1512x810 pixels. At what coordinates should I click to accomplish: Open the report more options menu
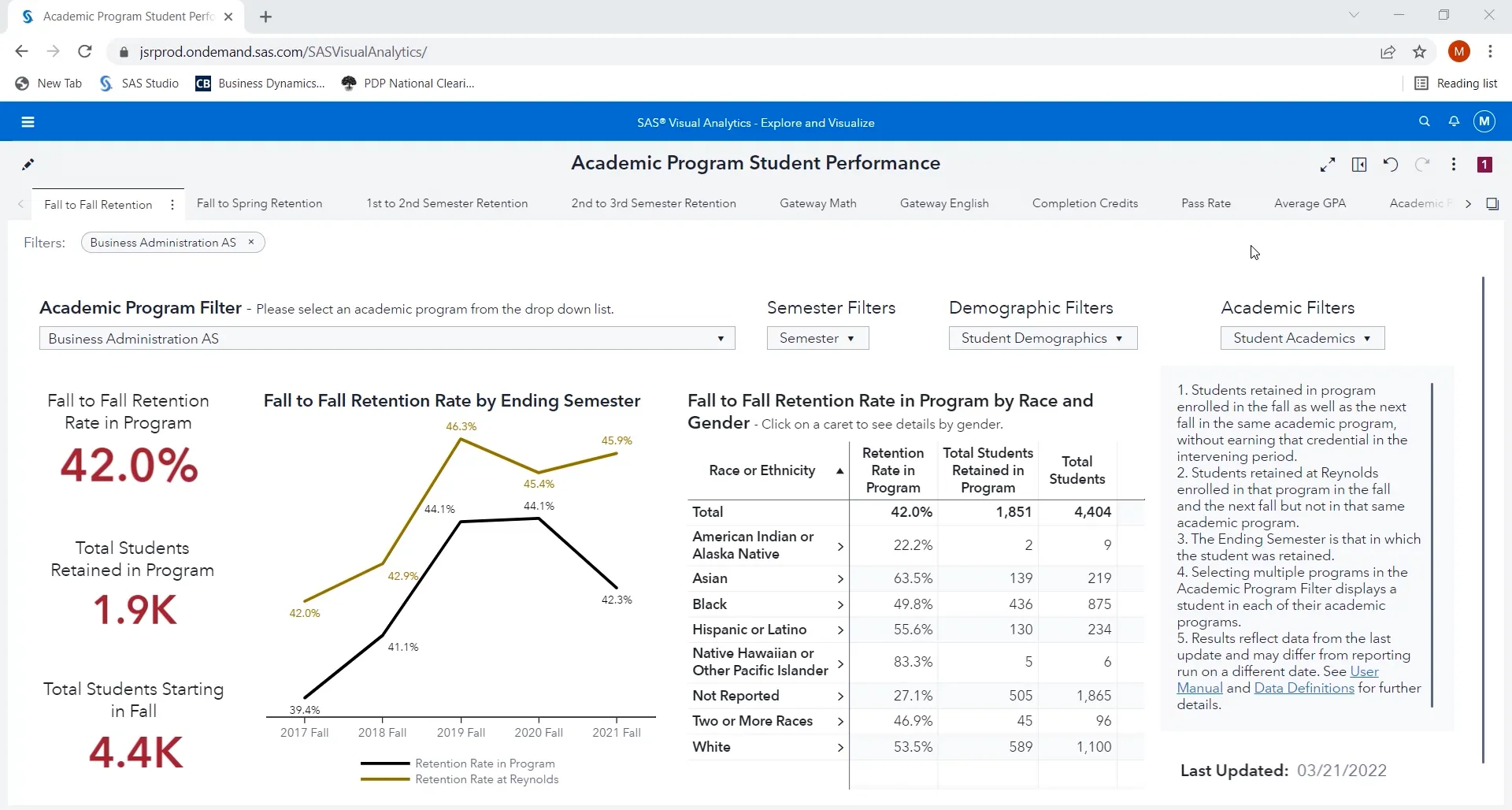[x=1454, y=164]
